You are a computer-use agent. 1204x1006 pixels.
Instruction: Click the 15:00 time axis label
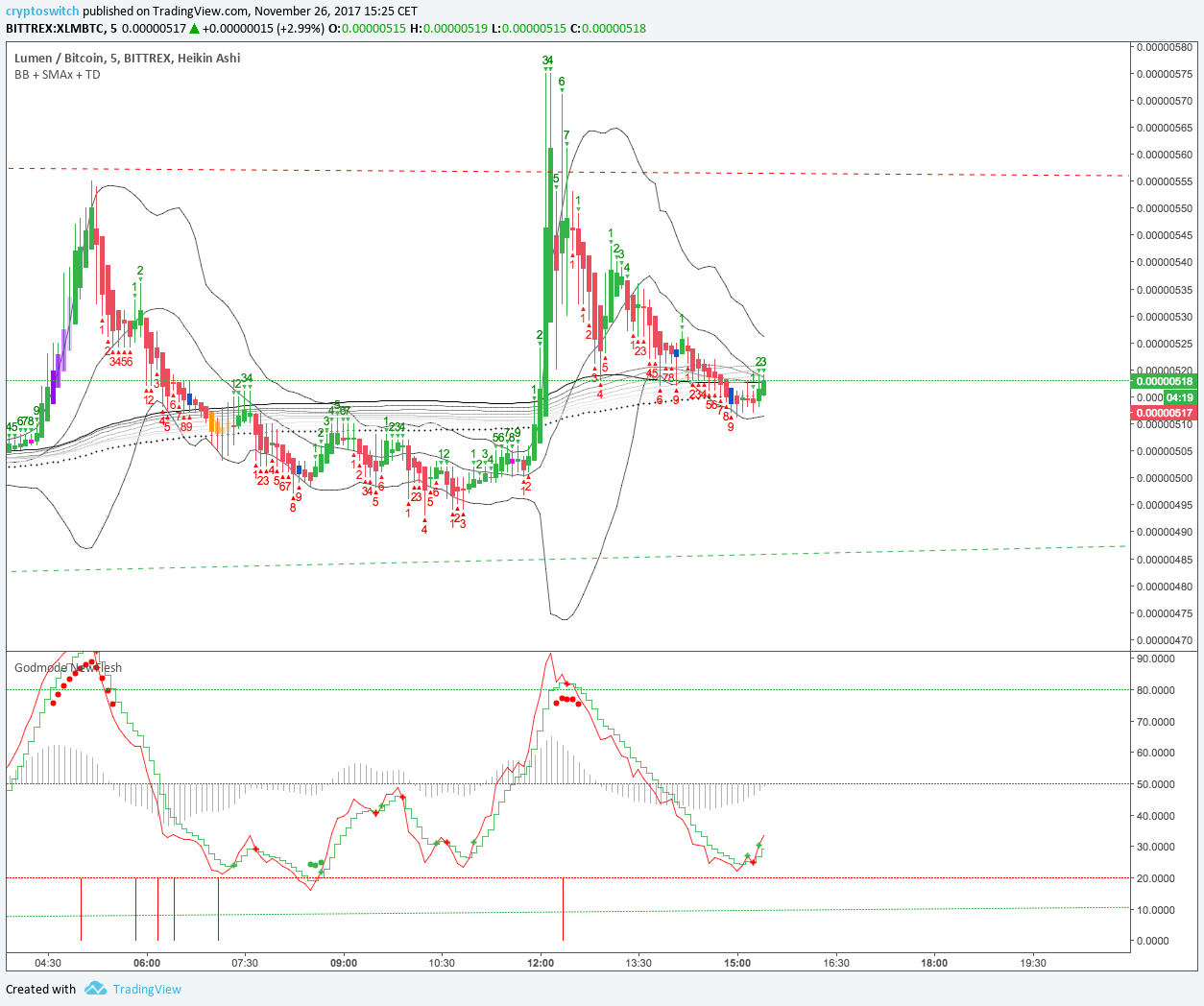pos(737,963)
